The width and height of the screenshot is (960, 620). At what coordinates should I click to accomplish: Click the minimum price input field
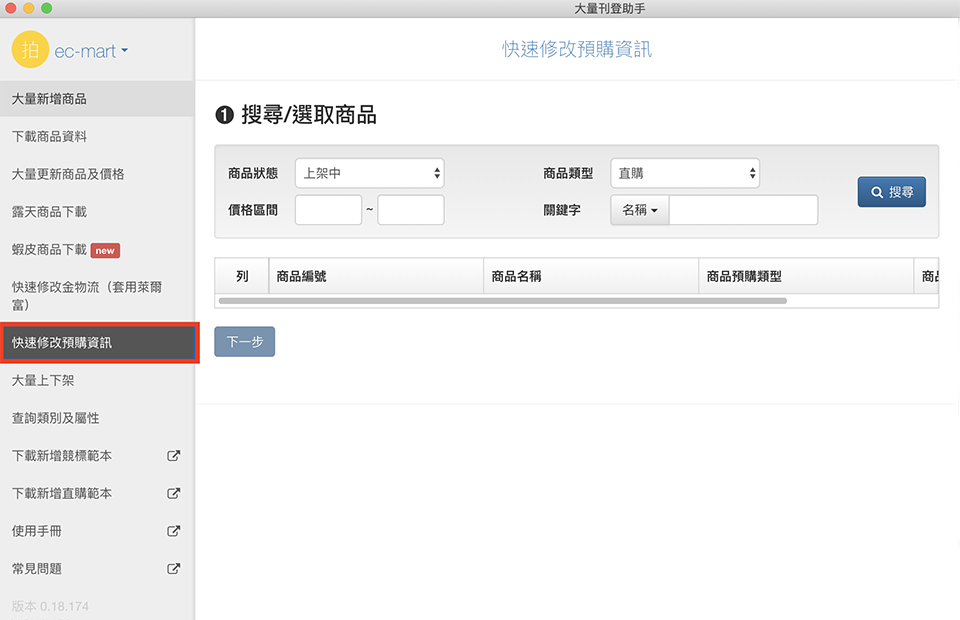coord(328,210)
